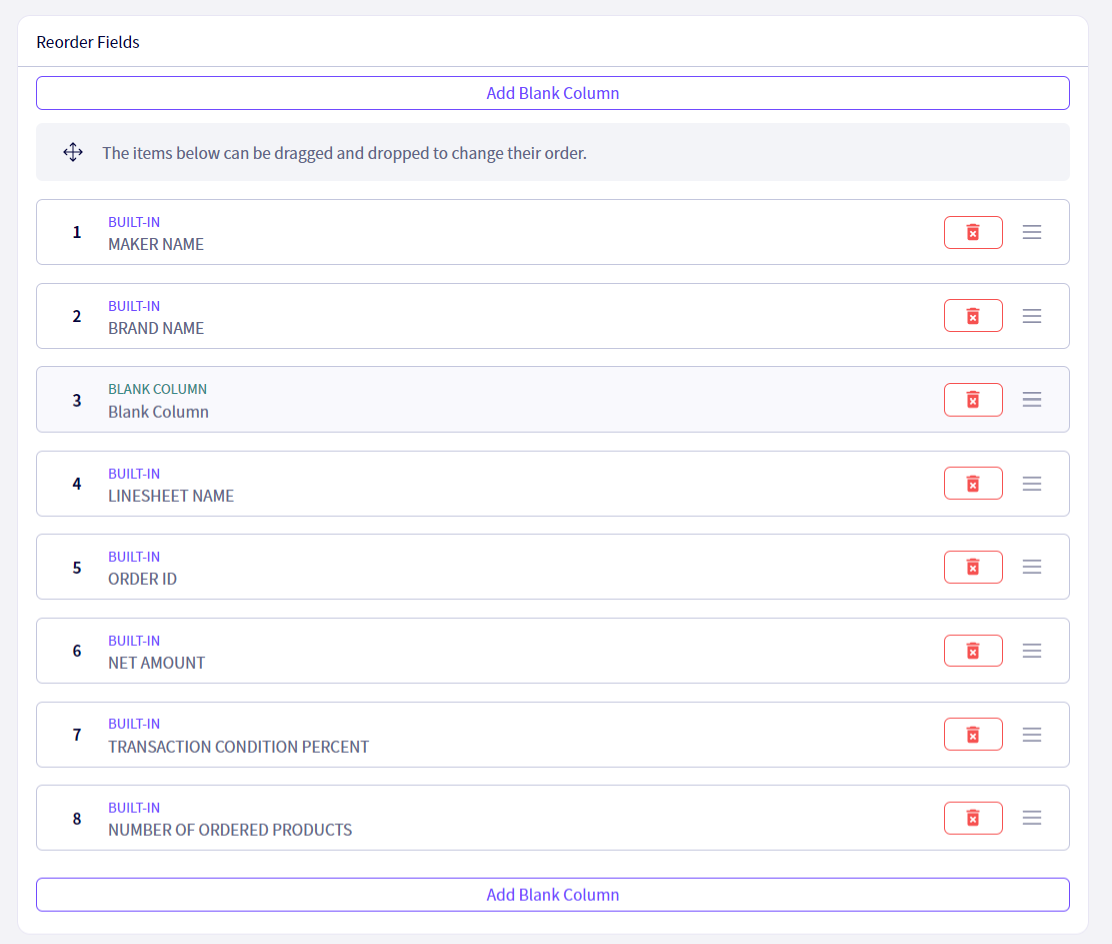Viewport: 1112px width, 944px height.
Task: Click the move arrows icon in info banner
Action: point(73,152)
